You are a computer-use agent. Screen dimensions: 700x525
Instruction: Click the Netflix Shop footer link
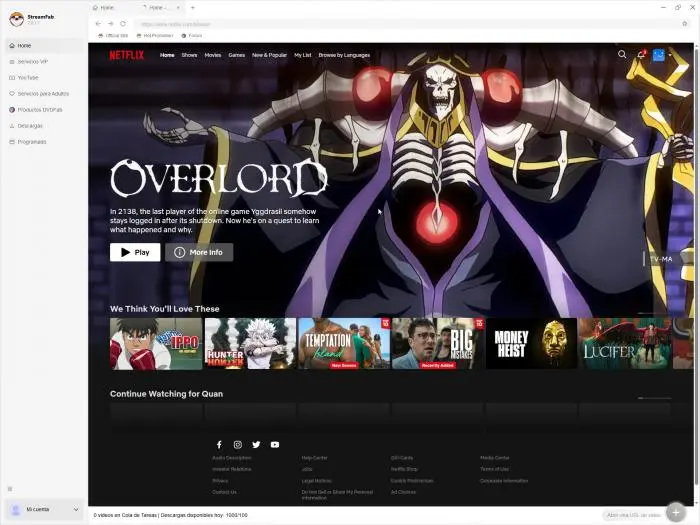pos(404,469)
